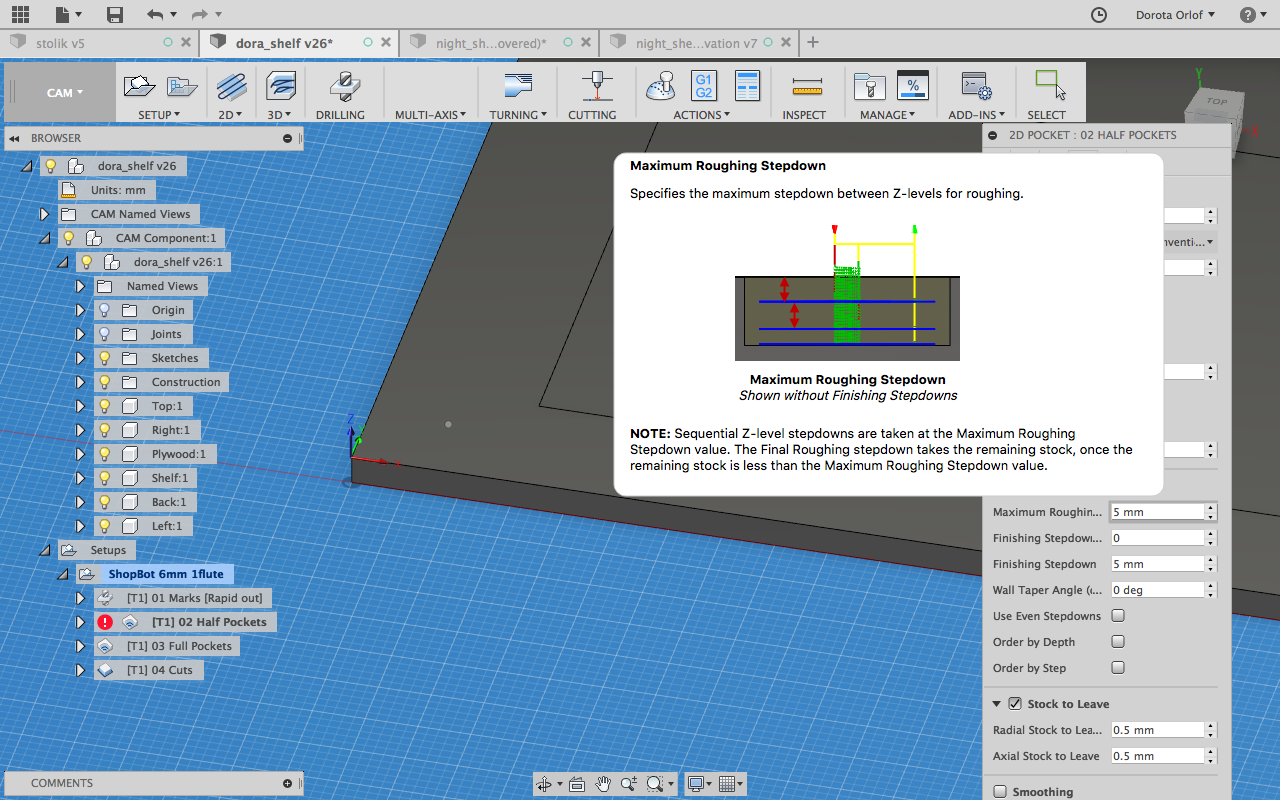Toggle visibility bulb of Plywood:1
The height and width of the screenshot is (800, 1280).
point(104,454)
